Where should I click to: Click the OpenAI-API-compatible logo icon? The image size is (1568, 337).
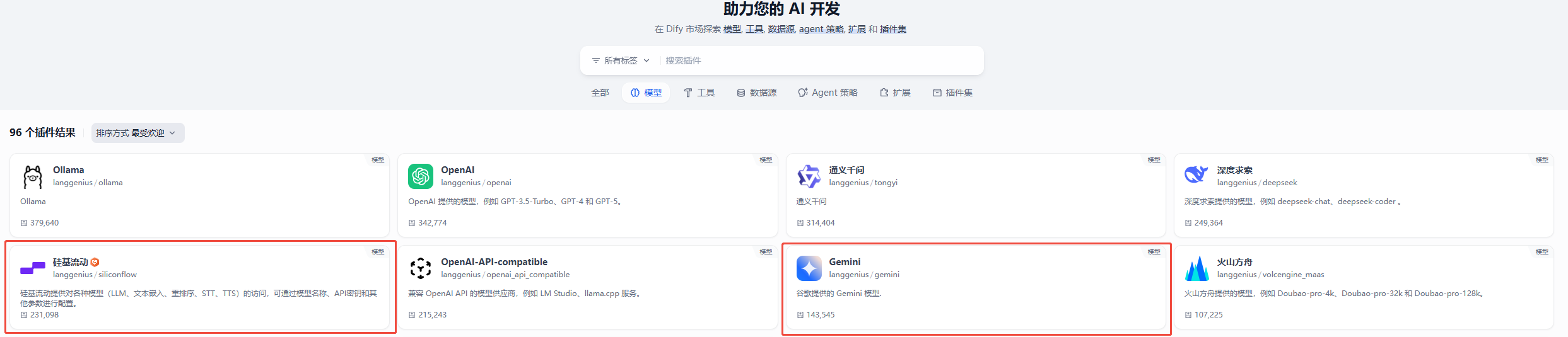pos(421,268)
